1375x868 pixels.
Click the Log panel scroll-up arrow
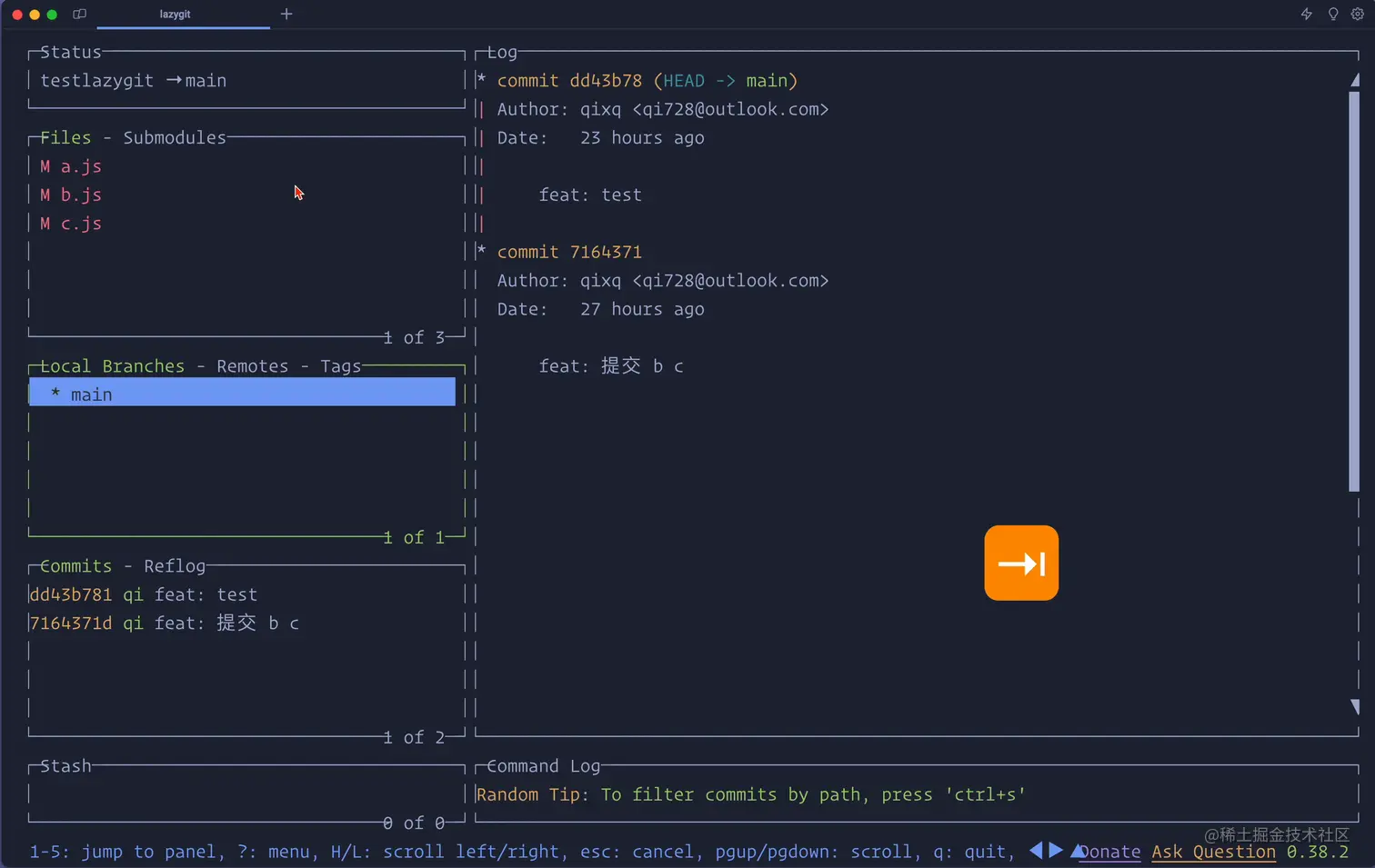coord(1355,80)
